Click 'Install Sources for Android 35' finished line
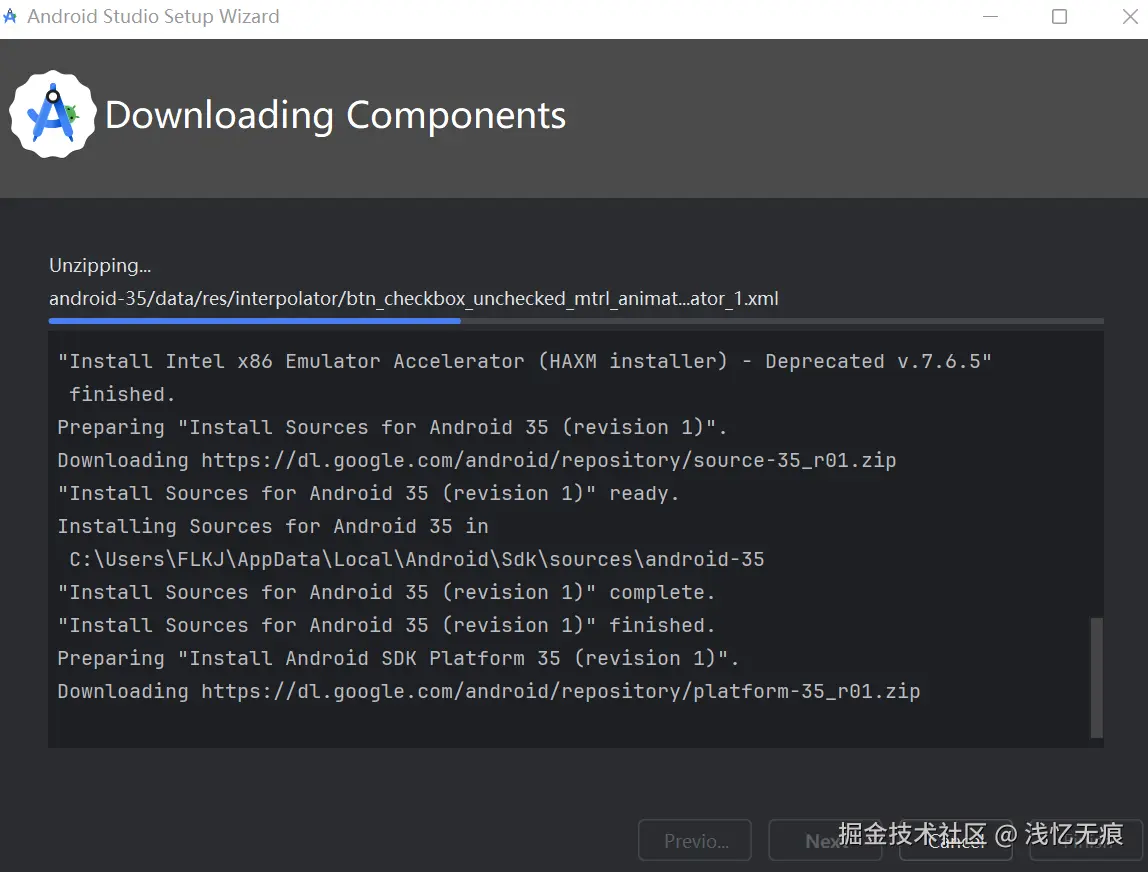This screenshot has width=1148, height=872. 387,625
